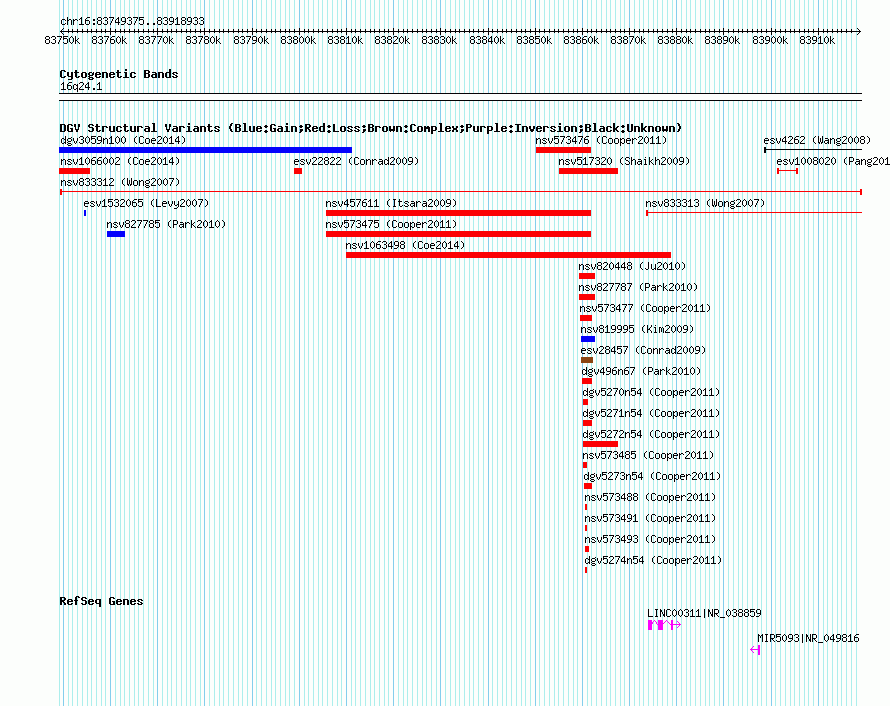Click the nsv573491 (Cooper2011) label
Viewport: 890px width, 706px height.
coord(650,518)
